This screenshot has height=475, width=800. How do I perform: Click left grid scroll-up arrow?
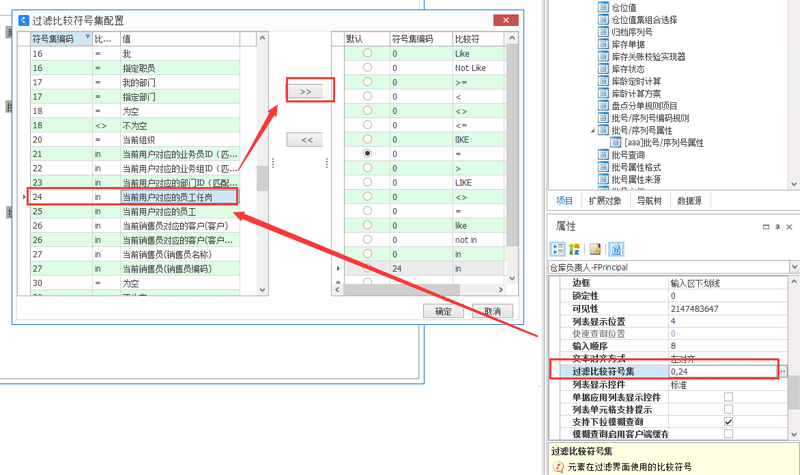262,38
